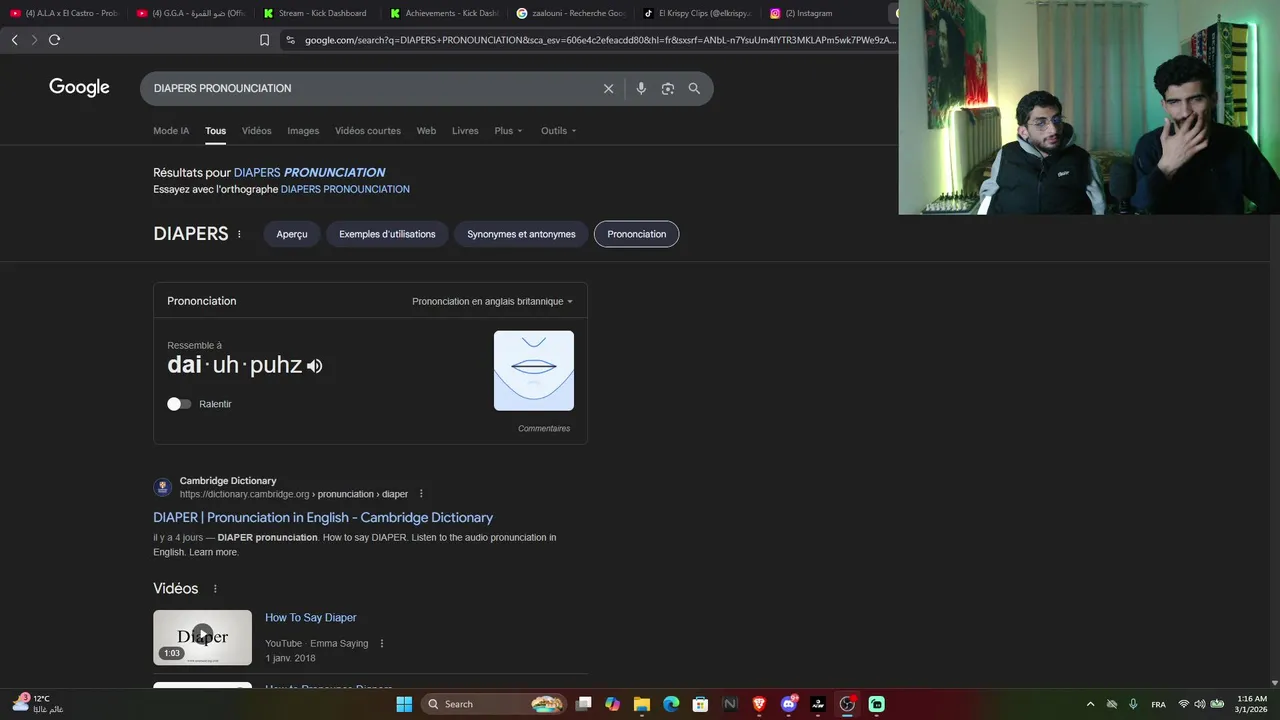
Task: Open OBS Studio from the taskbar
Action: (x=847, y=704)
